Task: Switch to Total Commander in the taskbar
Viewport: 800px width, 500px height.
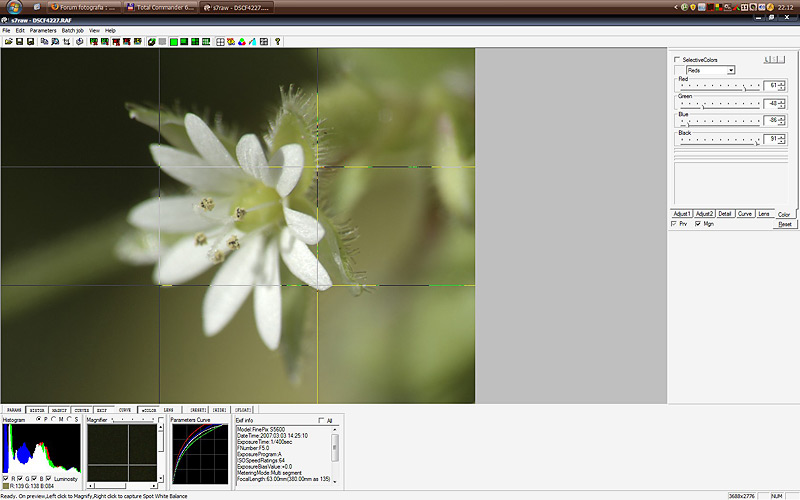Action: click(x=161, y=7)
